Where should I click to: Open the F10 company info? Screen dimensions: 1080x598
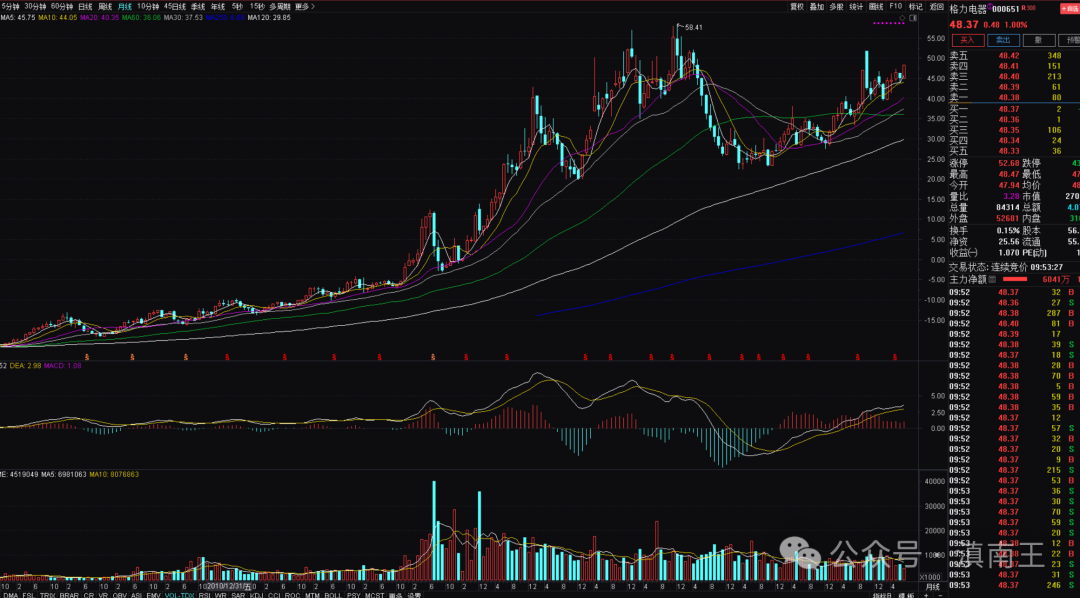(x=895, y=6)
